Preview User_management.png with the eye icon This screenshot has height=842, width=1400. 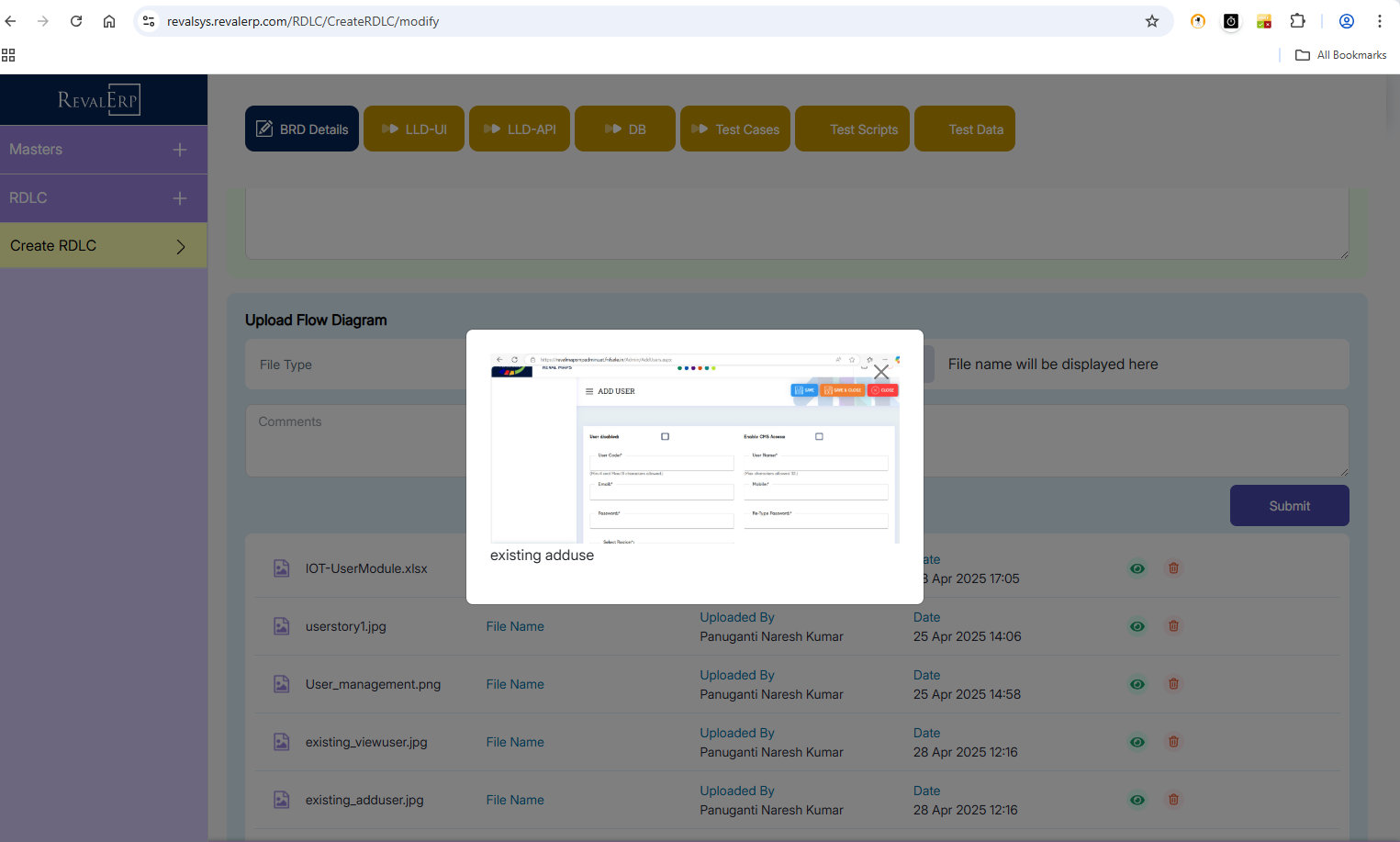pyautogui.click(x=1137, y=684)
